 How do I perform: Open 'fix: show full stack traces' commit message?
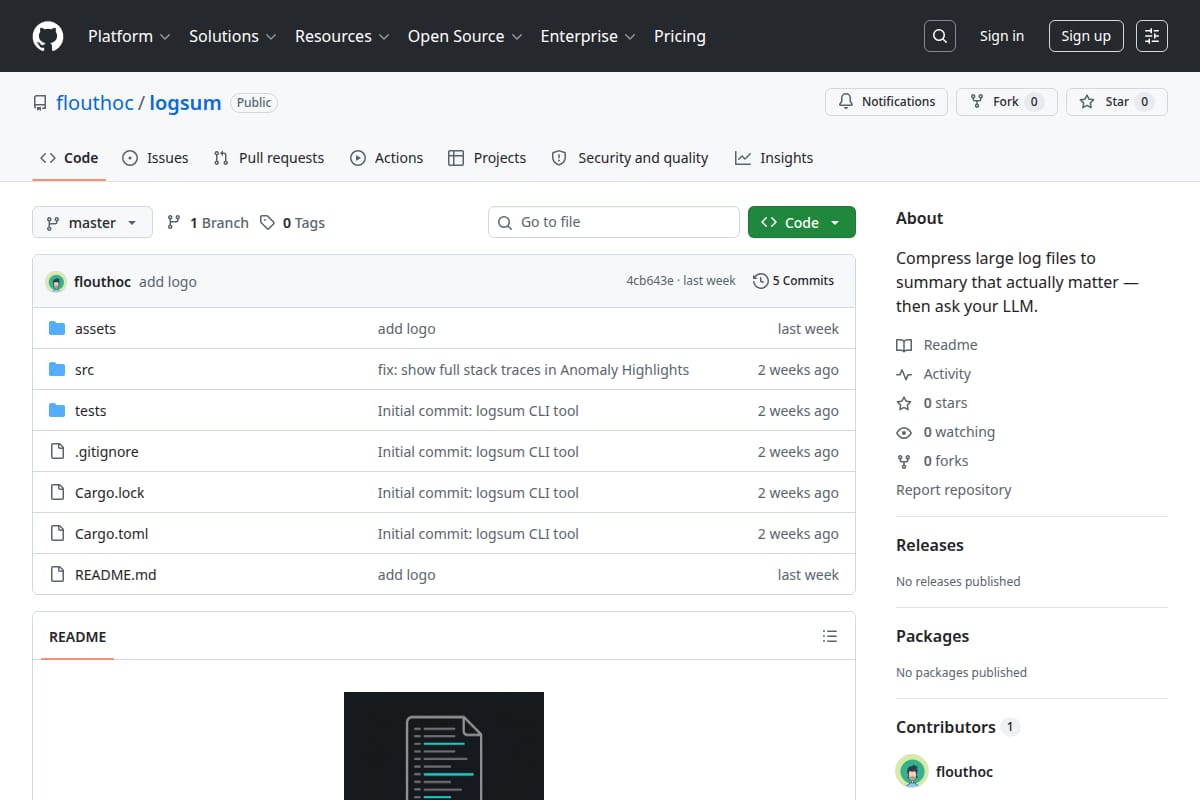pos(533,370)
